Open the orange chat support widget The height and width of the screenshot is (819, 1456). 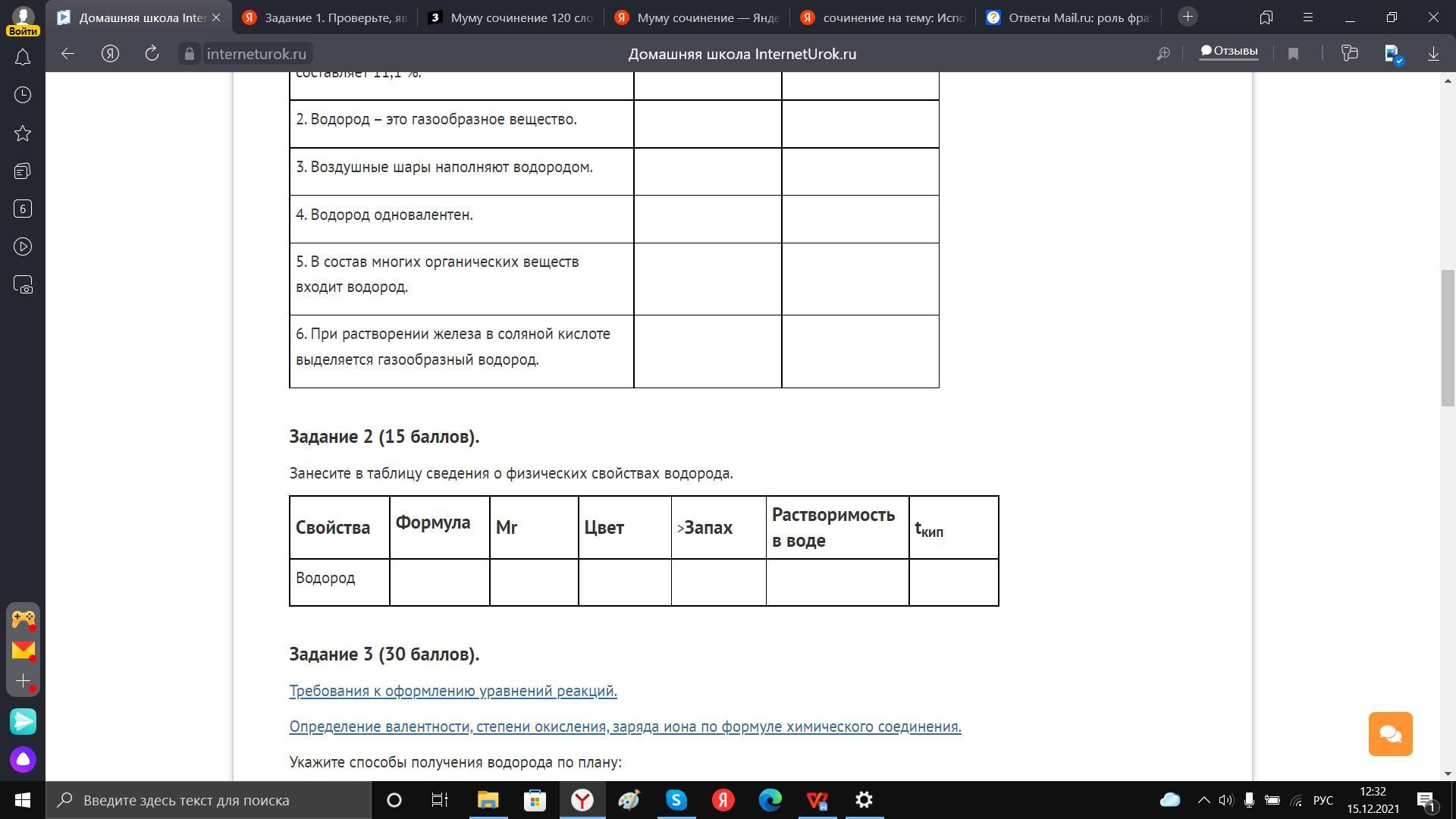1390,733
